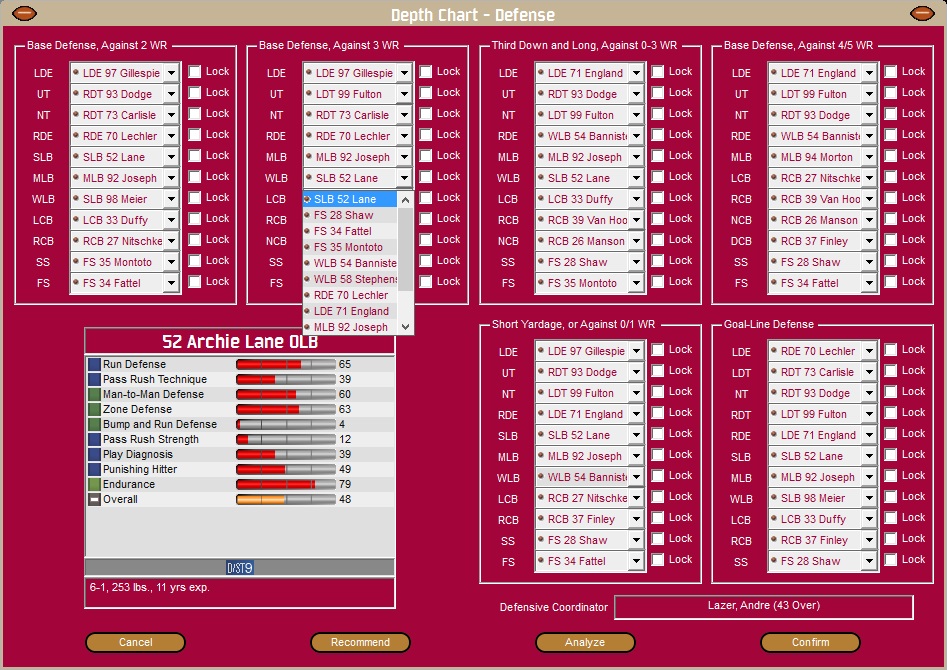Click the Confirm button

[x=810, y=642]
